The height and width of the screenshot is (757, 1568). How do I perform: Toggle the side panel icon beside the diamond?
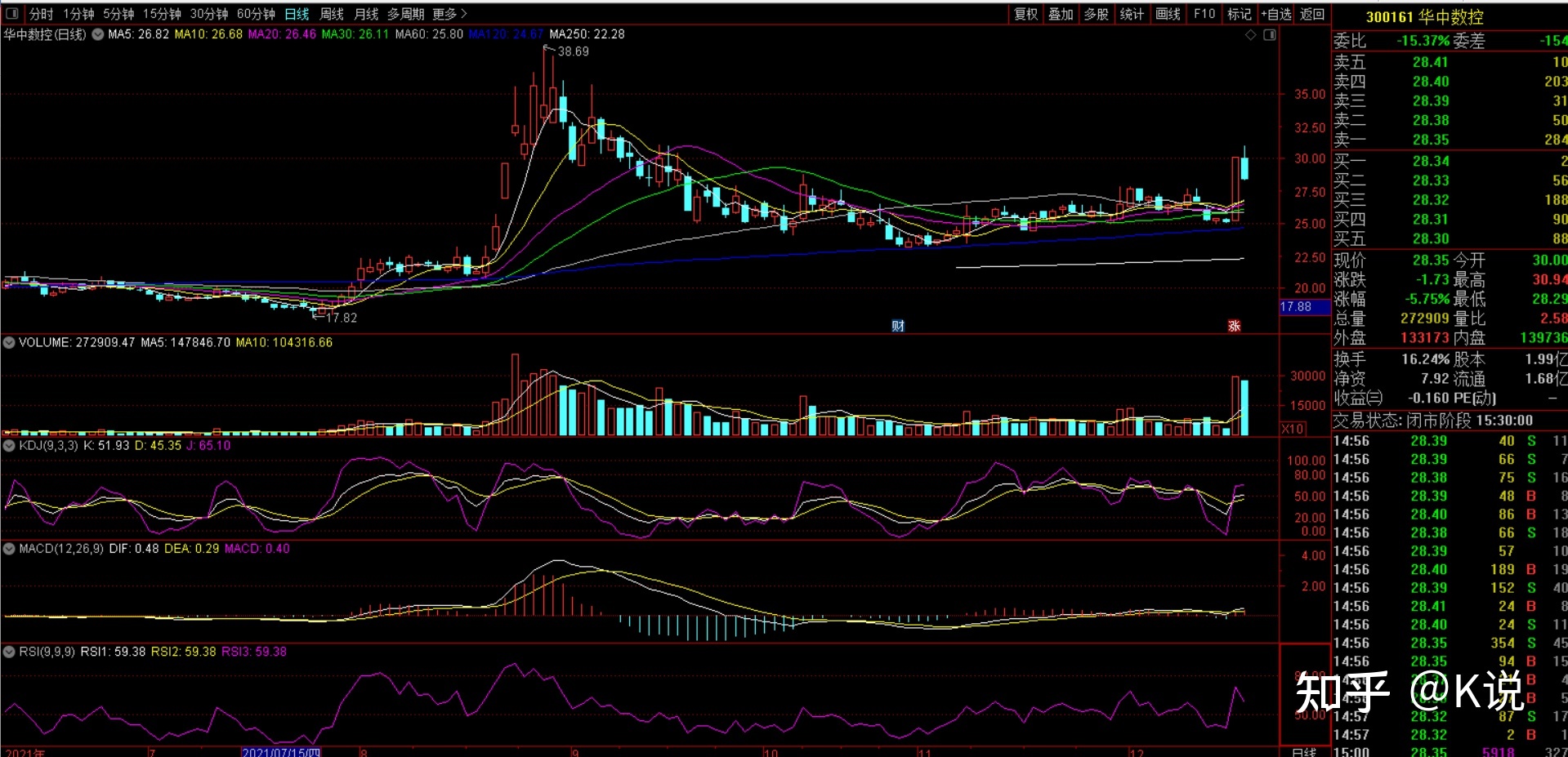coord(1270,34)
